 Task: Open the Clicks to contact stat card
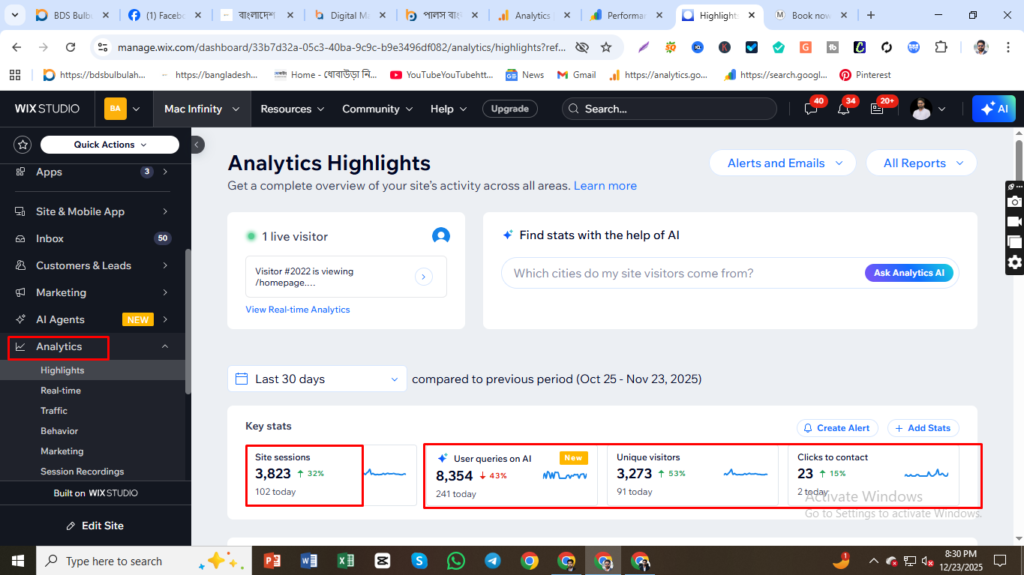coord(873,475)
